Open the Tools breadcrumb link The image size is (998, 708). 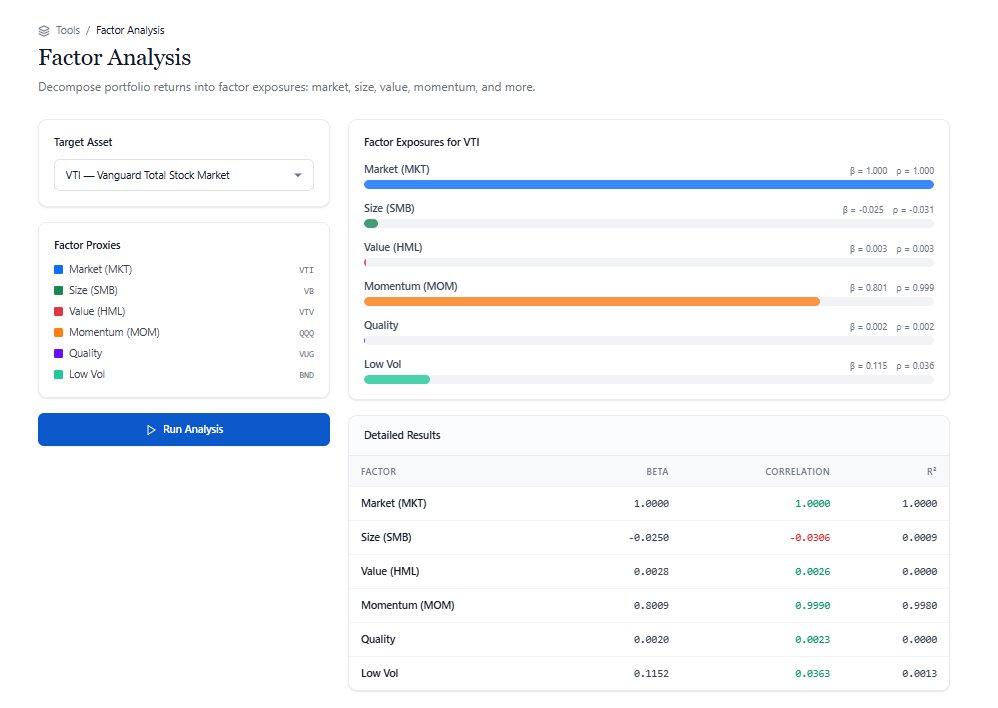pyautogui.click(x=67, y=31)
